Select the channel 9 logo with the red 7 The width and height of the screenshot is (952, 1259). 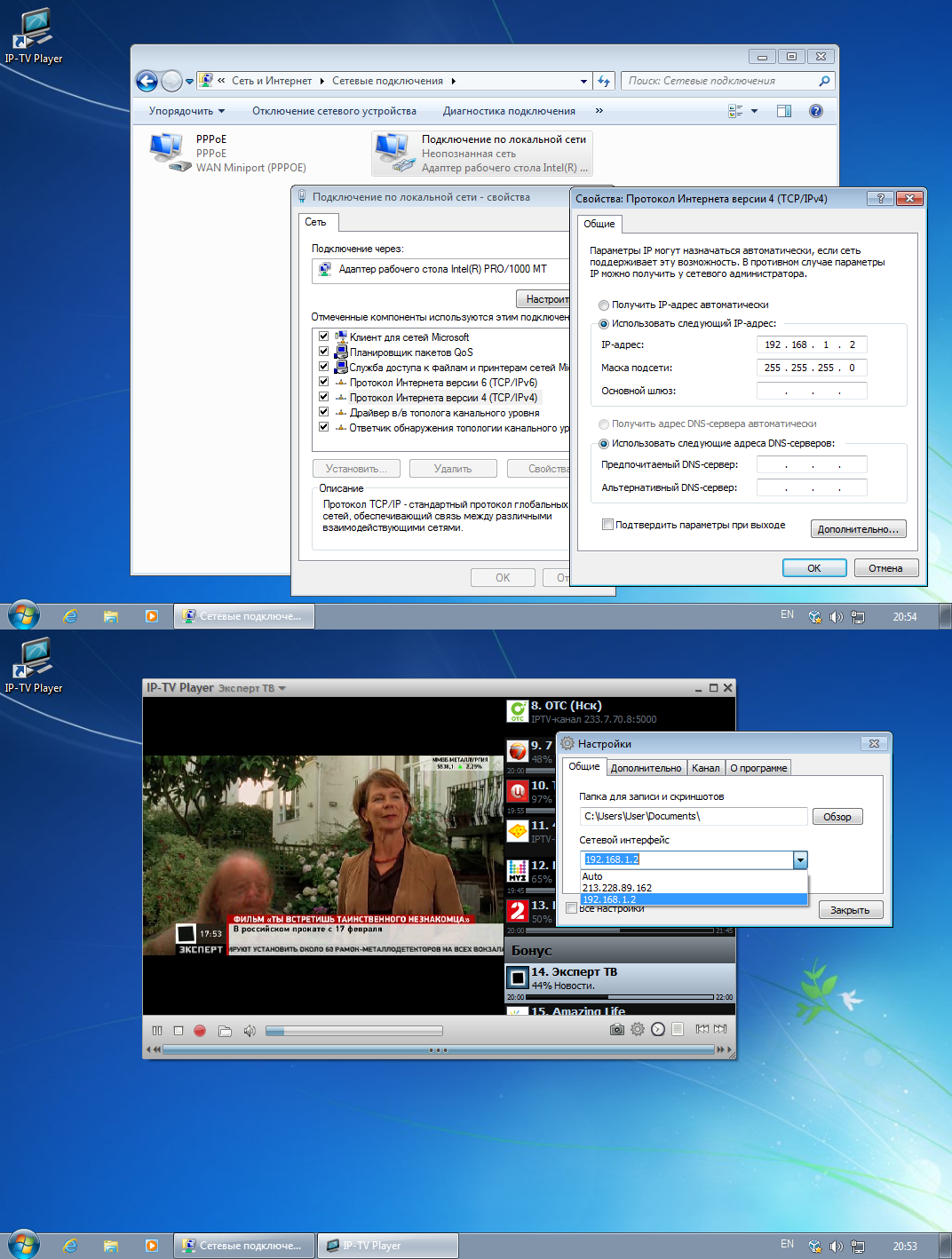coord(518,752)
